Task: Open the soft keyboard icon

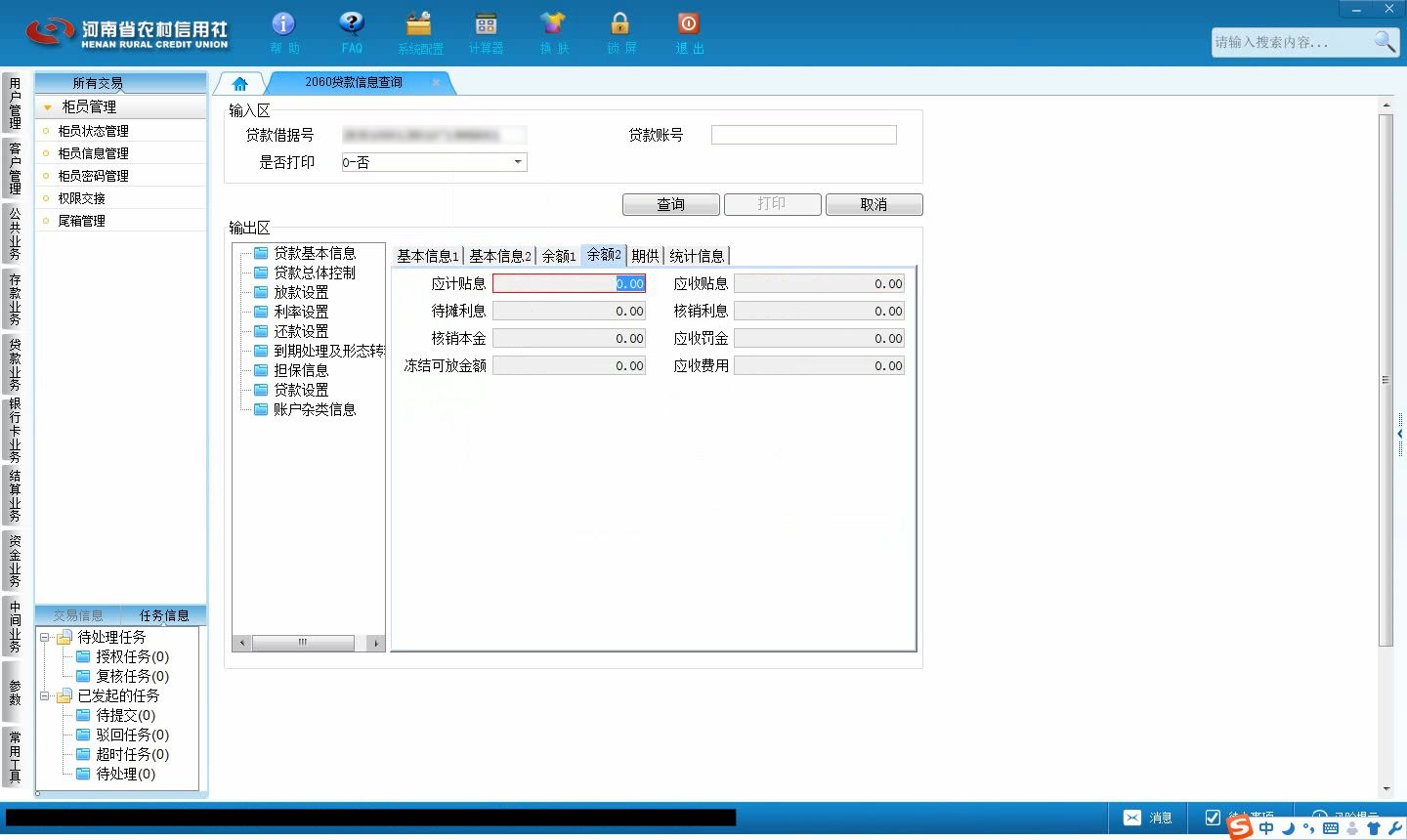Action: tap(1330, 828)
